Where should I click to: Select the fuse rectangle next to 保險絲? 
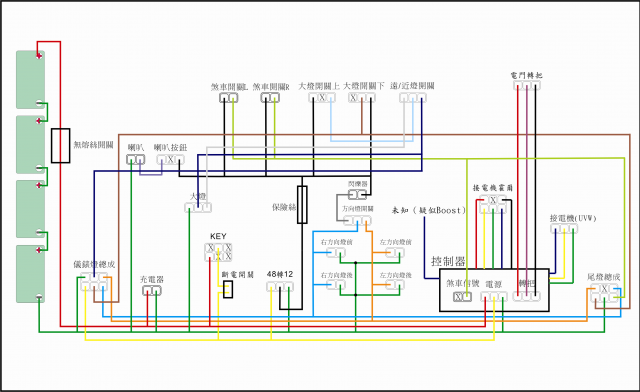[302, 205]
